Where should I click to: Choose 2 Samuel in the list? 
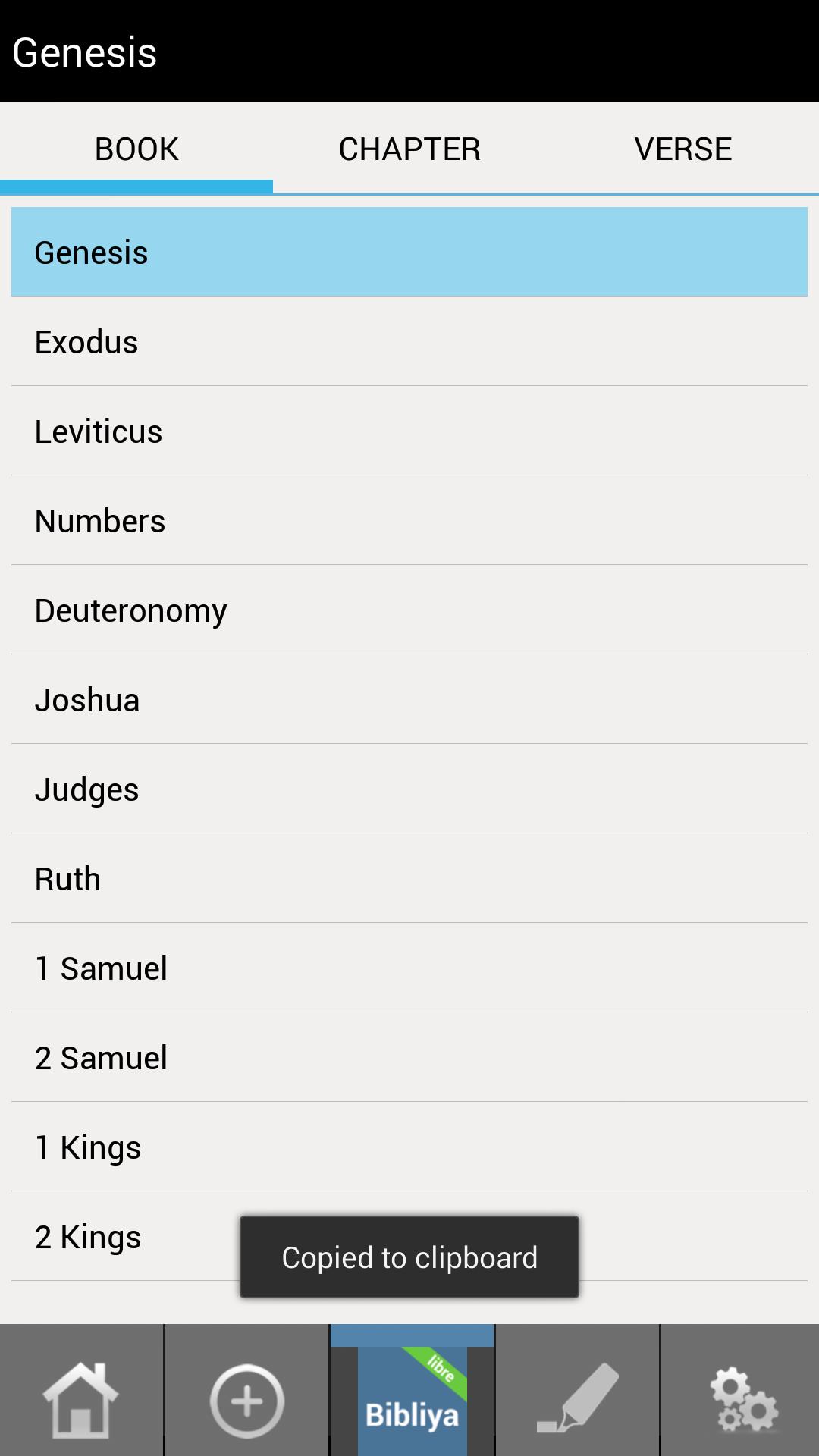click(x=409, y=1058)
